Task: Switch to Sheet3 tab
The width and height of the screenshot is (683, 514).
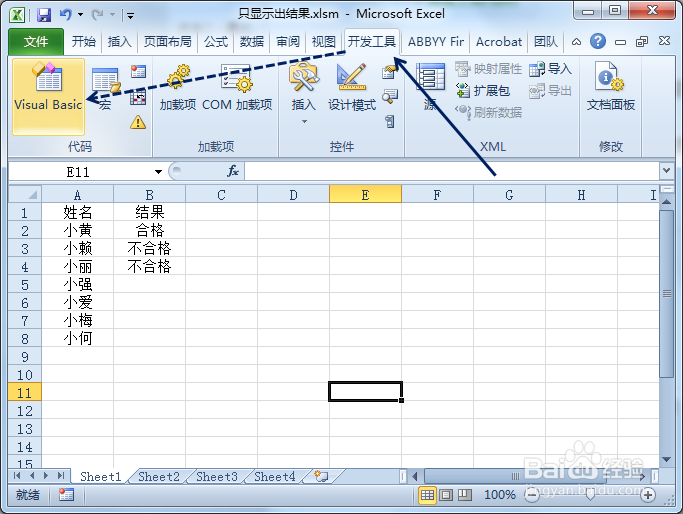Action: coord(216,477)
